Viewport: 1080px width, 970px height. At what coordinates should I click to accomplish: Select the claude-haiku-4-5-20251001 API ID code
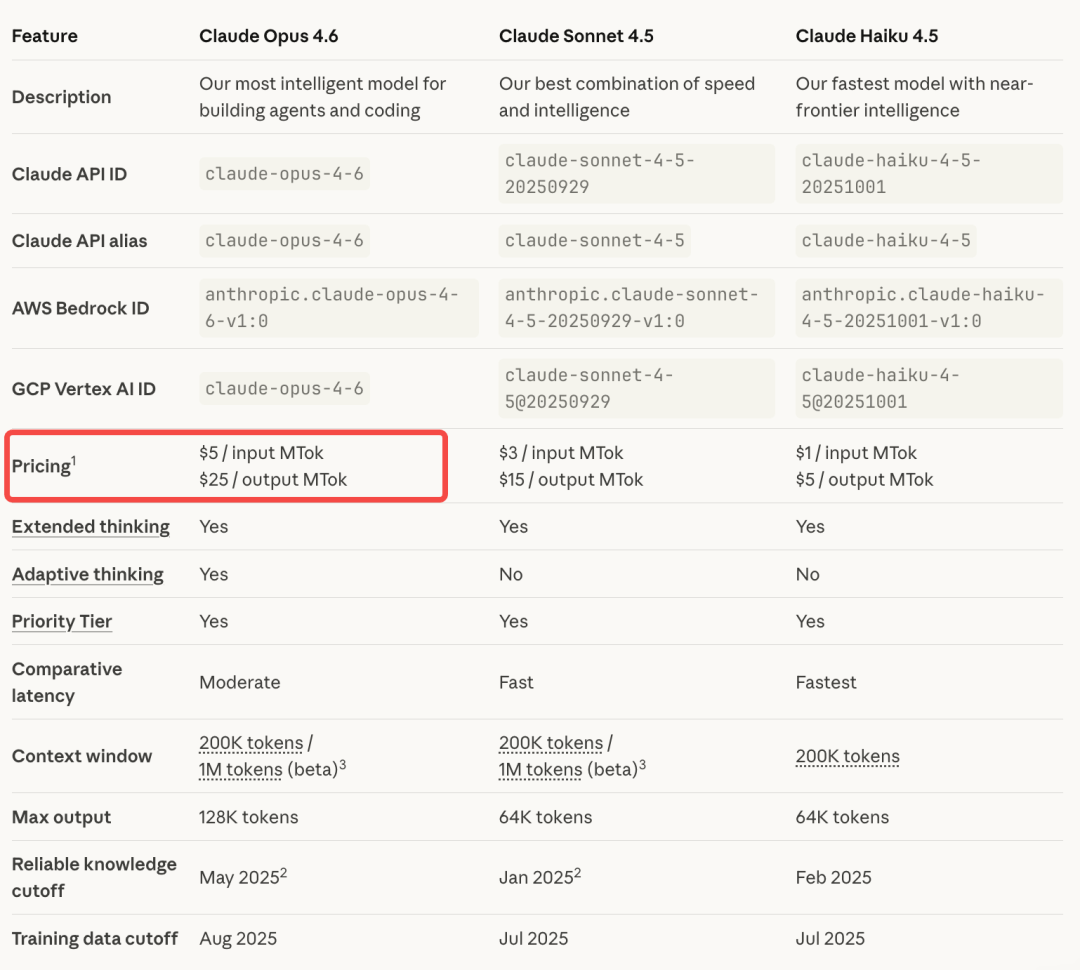(891, 173)
